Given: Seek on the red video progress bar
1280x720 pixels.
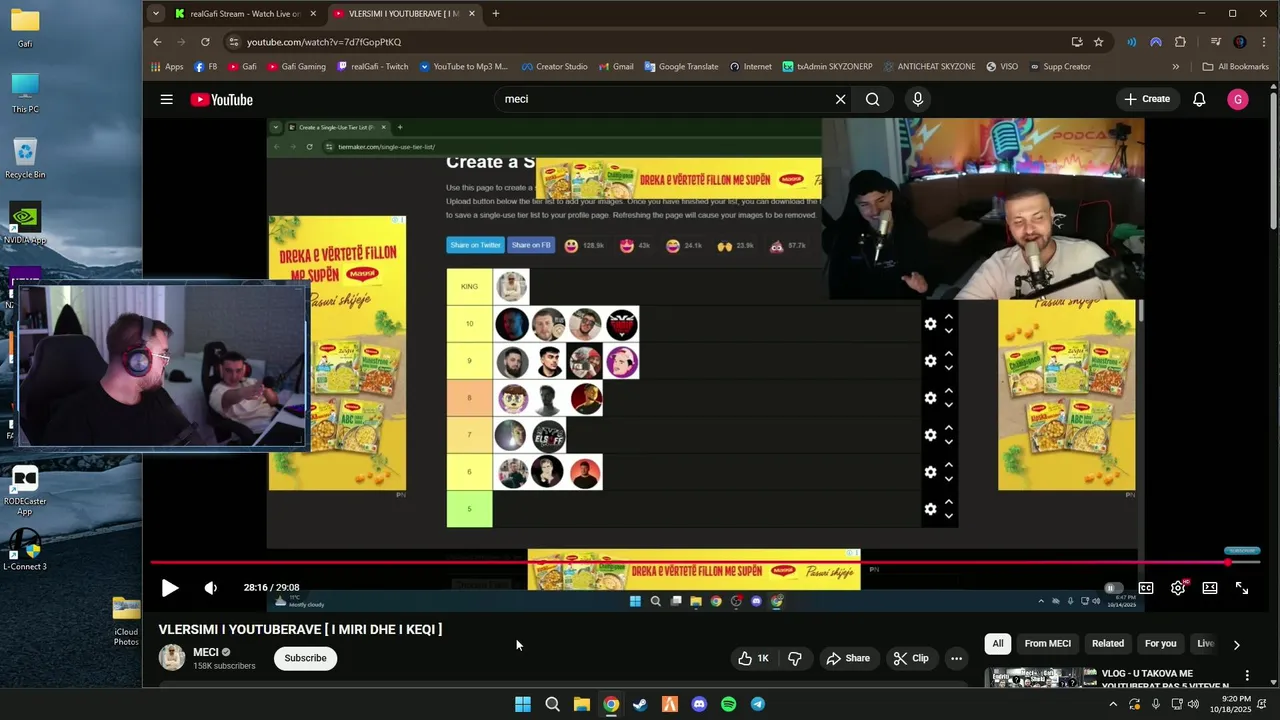Looking at the screenshot, I should (705, 563).
